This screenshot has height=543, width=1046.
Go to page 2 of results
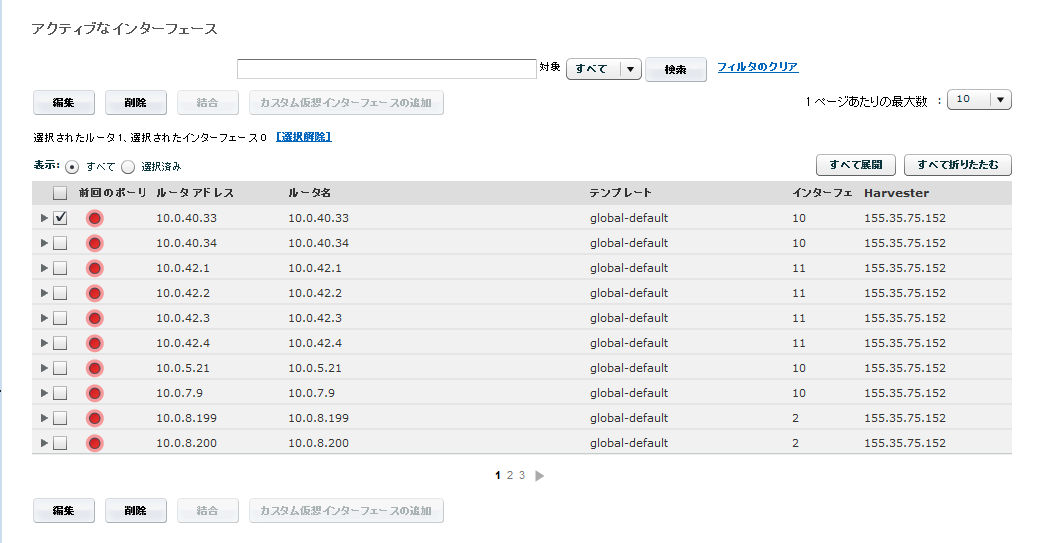tap(510, 476)
